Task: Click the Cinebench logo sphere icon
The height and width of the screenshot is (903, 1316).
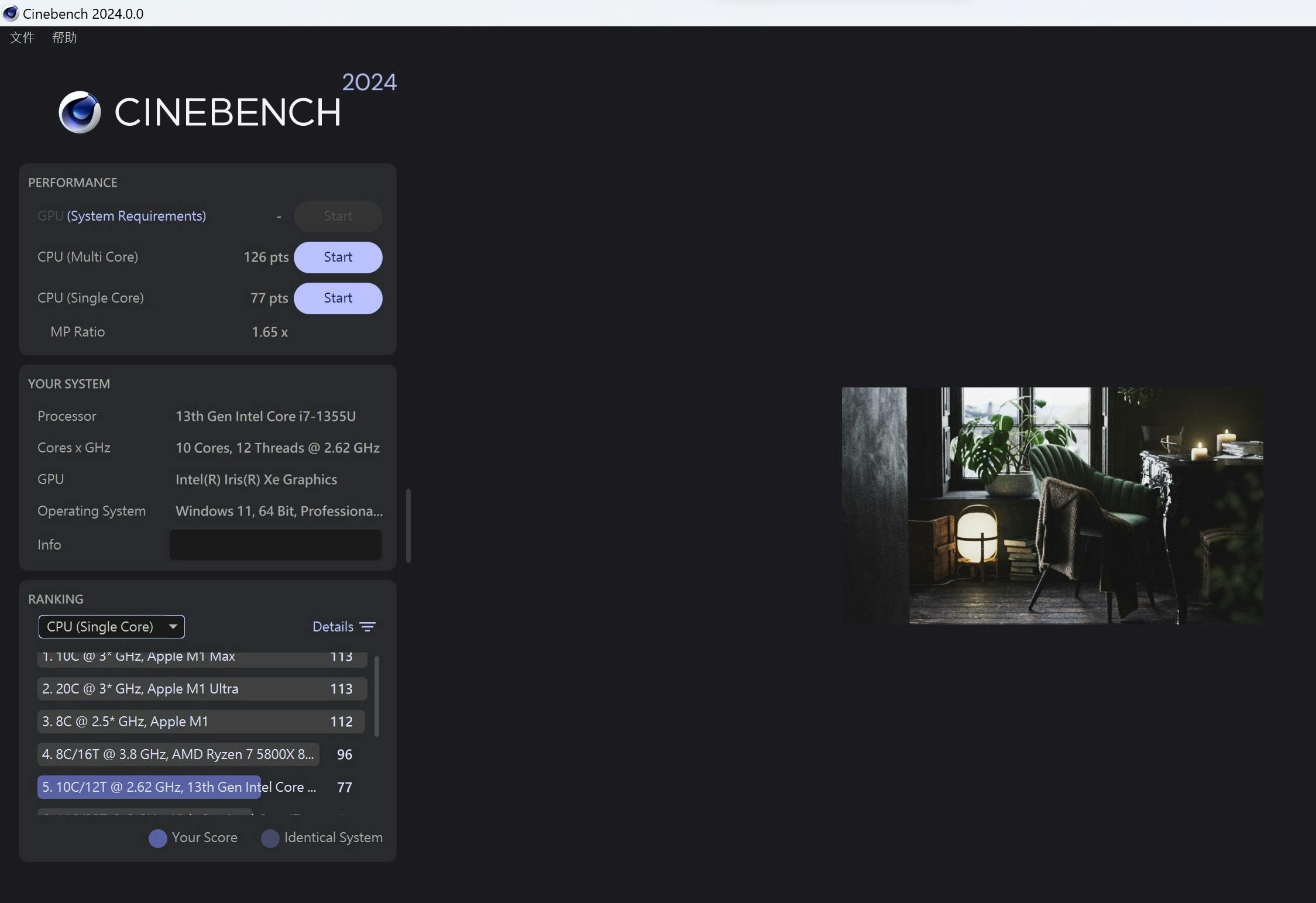Action: [x=80, y=112]
